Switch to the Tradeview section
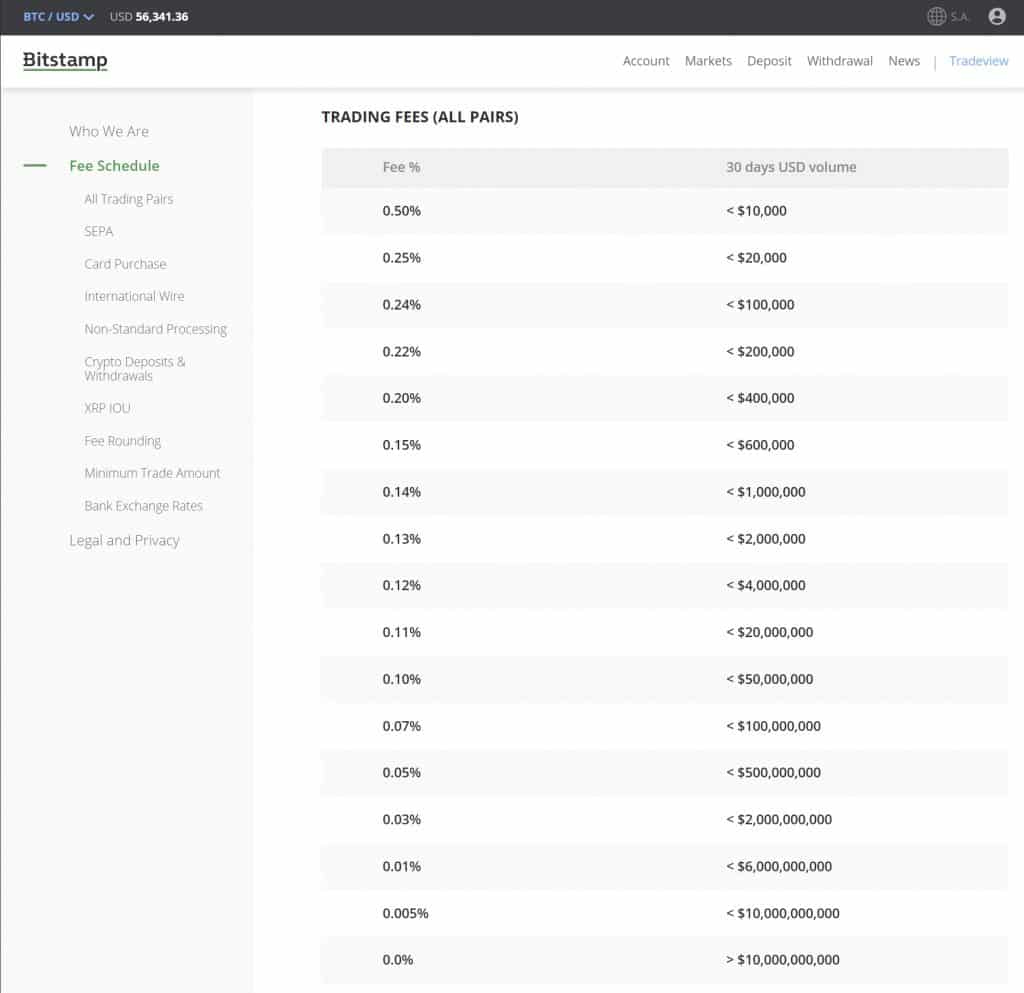This screenshot has height=993, width=1024. click(978, 61)
